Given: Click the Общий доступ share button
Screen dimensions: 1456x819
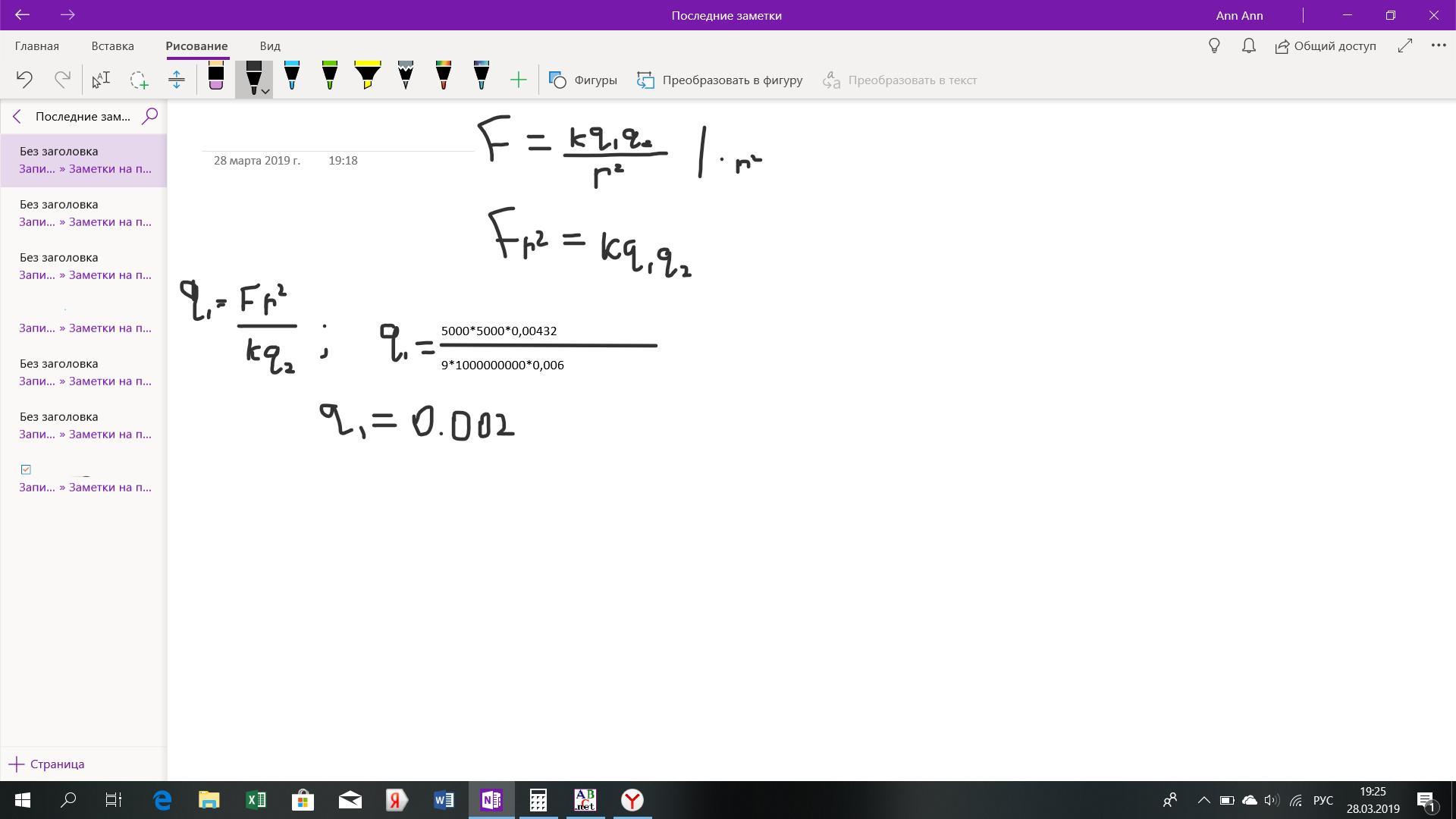Looking at the screenshot, I should pyautogui.click(x=1325, y=45).
